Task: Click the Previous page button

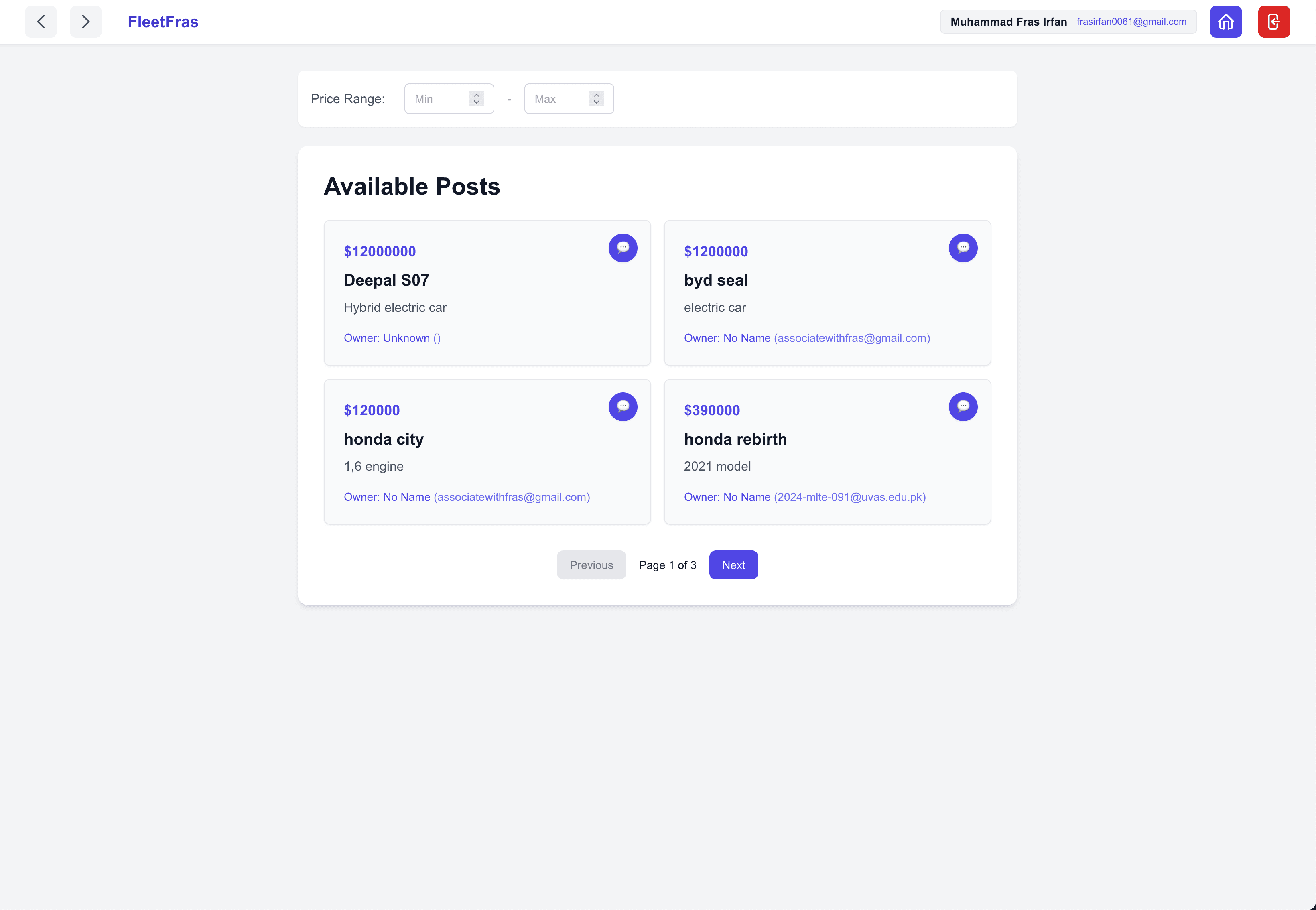Action: 591,565
